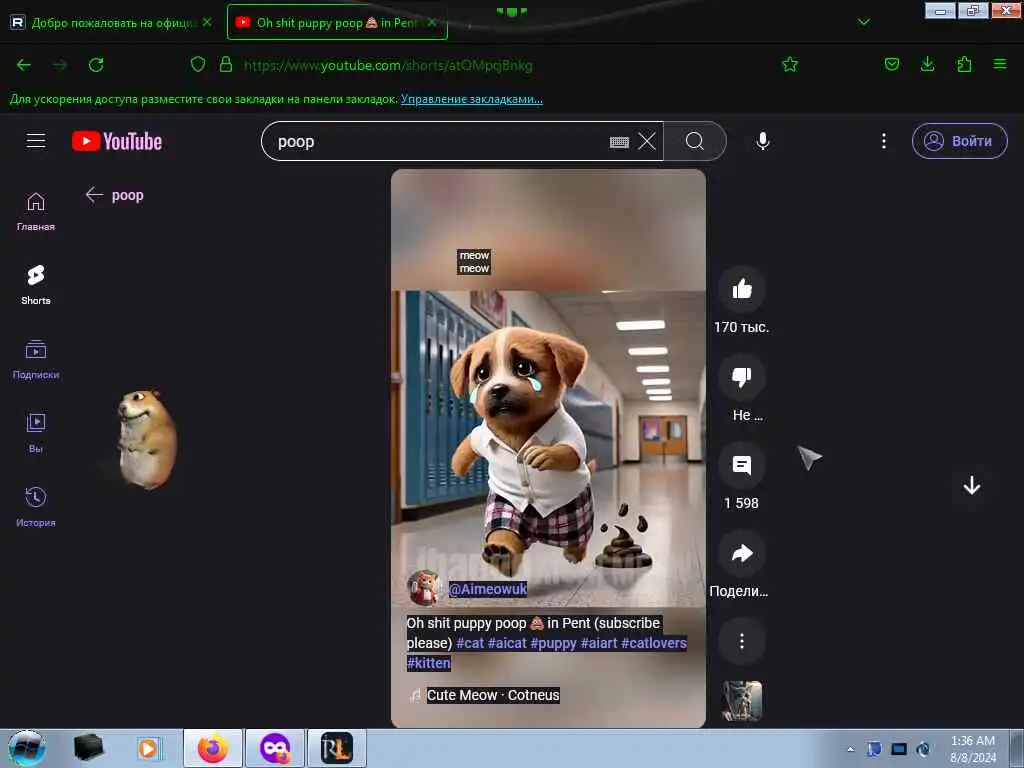Open the browser extensions menu
1024x768 pixels.
click(x=964, y=64)
